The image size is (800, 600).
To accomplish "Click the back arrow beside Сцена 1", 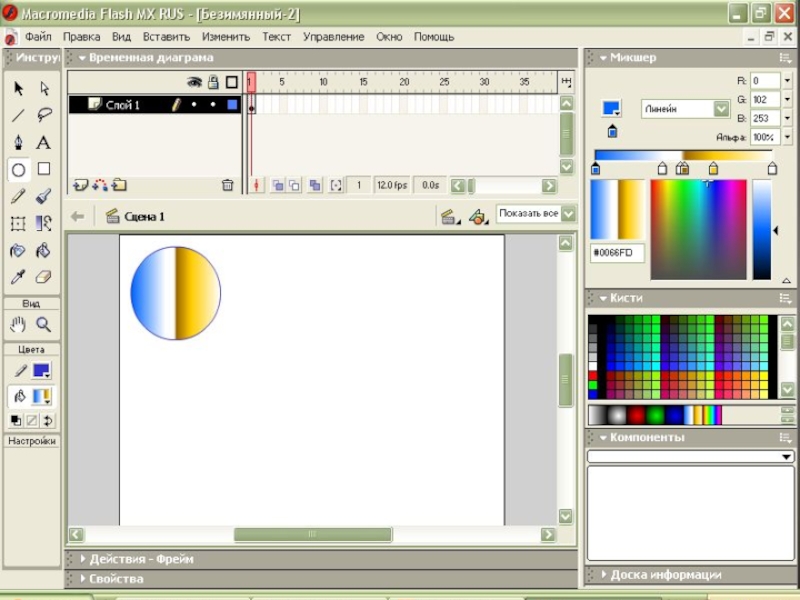I will coord(78,216).
